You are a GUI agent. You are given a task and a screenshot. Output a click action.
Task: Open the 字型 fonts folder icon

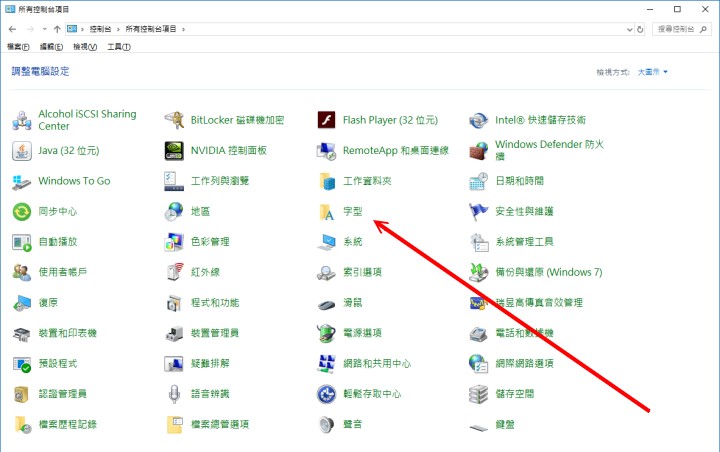(x=326, y=212)
